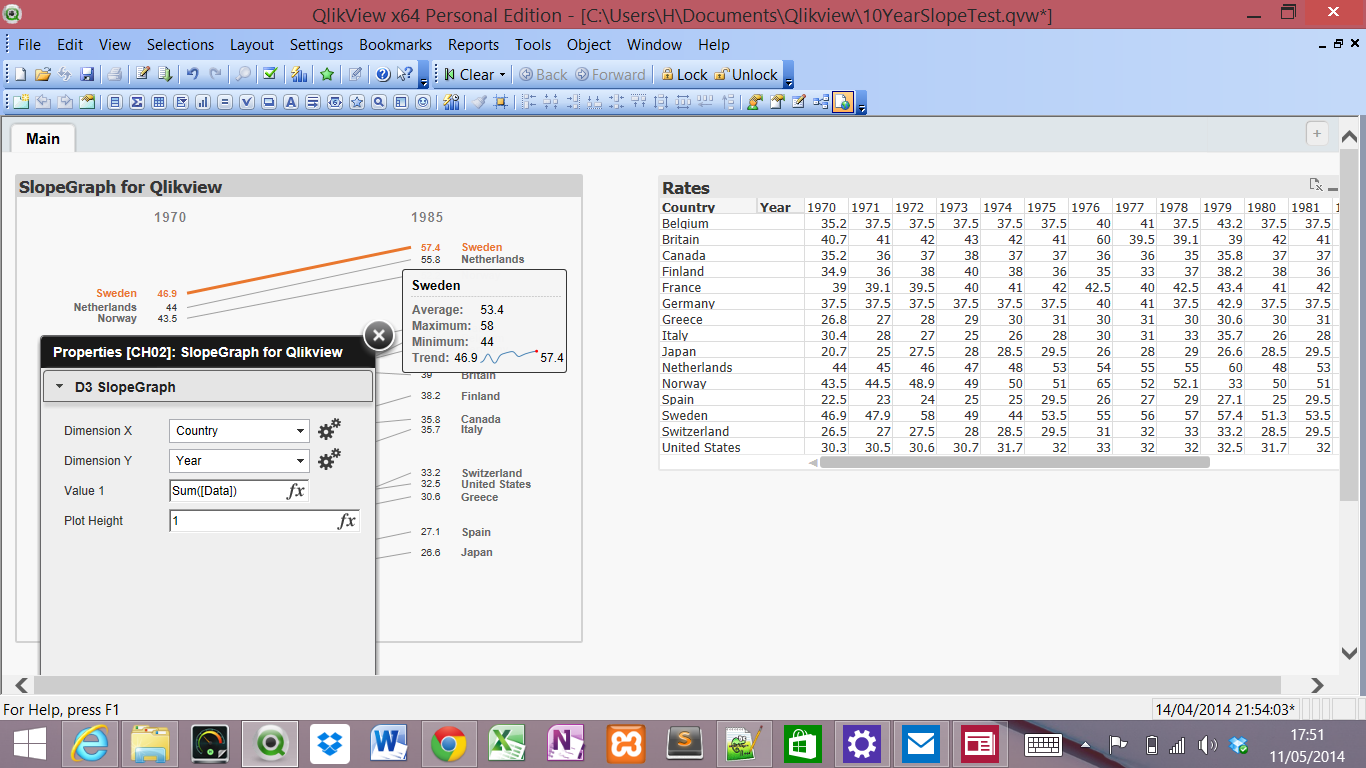Toggle WebView mode globe icon

[842, 101]
